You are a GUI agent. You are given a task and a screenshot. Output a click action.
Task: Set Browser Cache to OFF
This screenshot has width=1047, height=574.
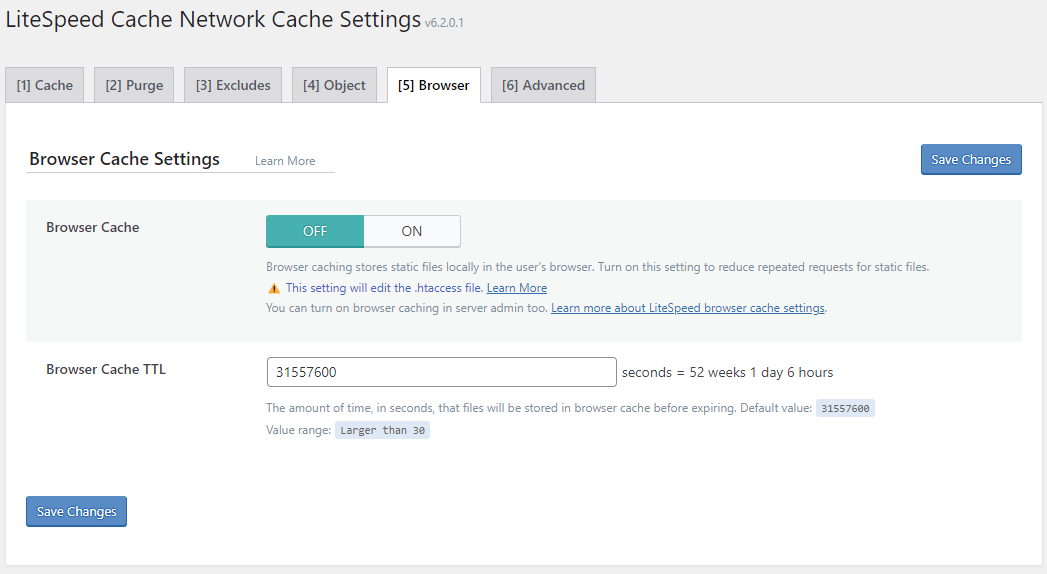pyautogui.click(x=315, y=231)
